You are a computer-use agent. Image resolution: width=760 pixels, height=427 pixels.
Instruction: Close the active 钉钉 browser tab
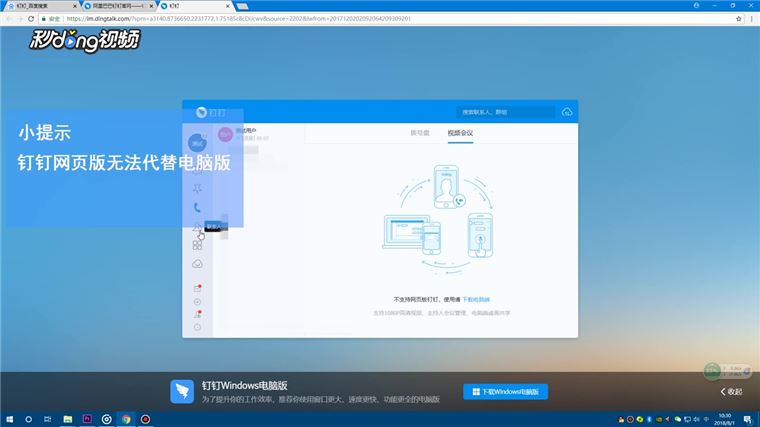(228, 6)
